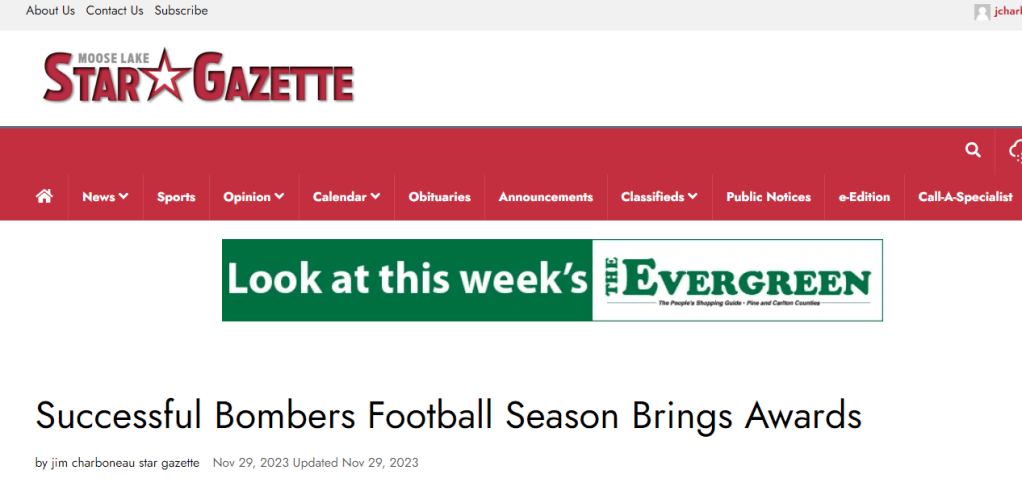Click the weather cloud icon

1015,150
